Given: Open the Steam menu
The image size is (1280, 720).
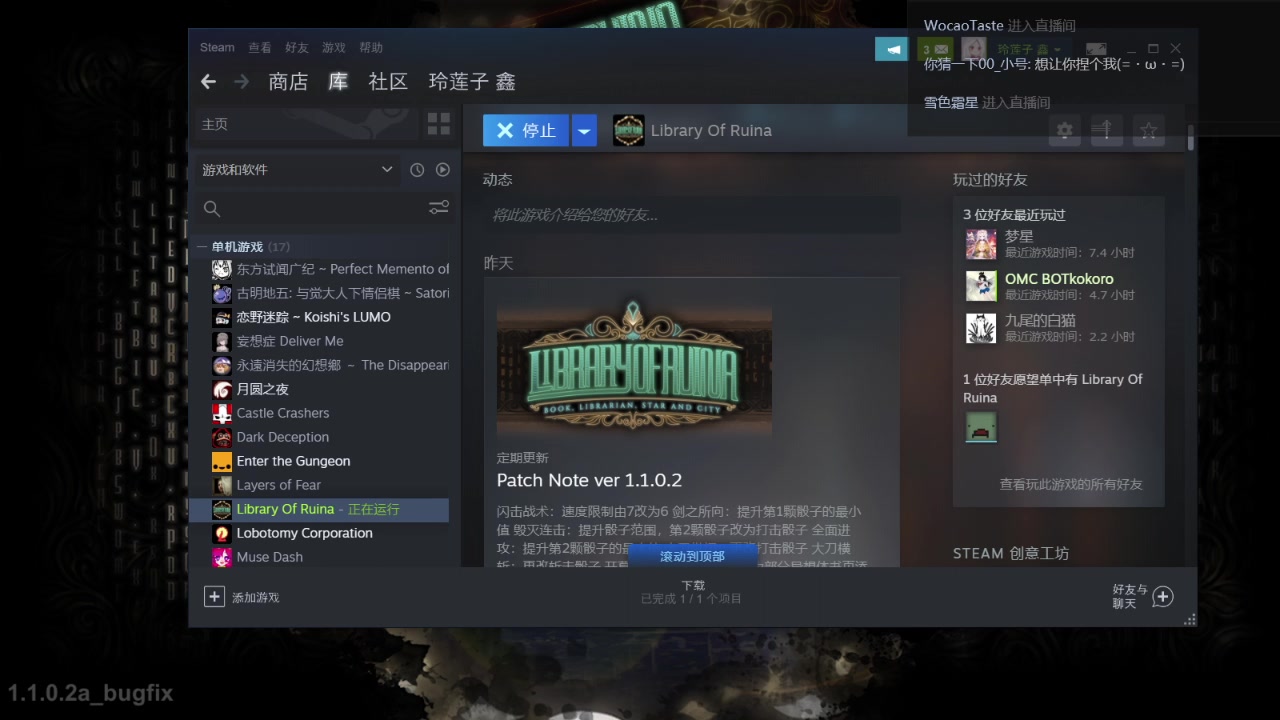Looking at the screenshot, I should point(217,47).
